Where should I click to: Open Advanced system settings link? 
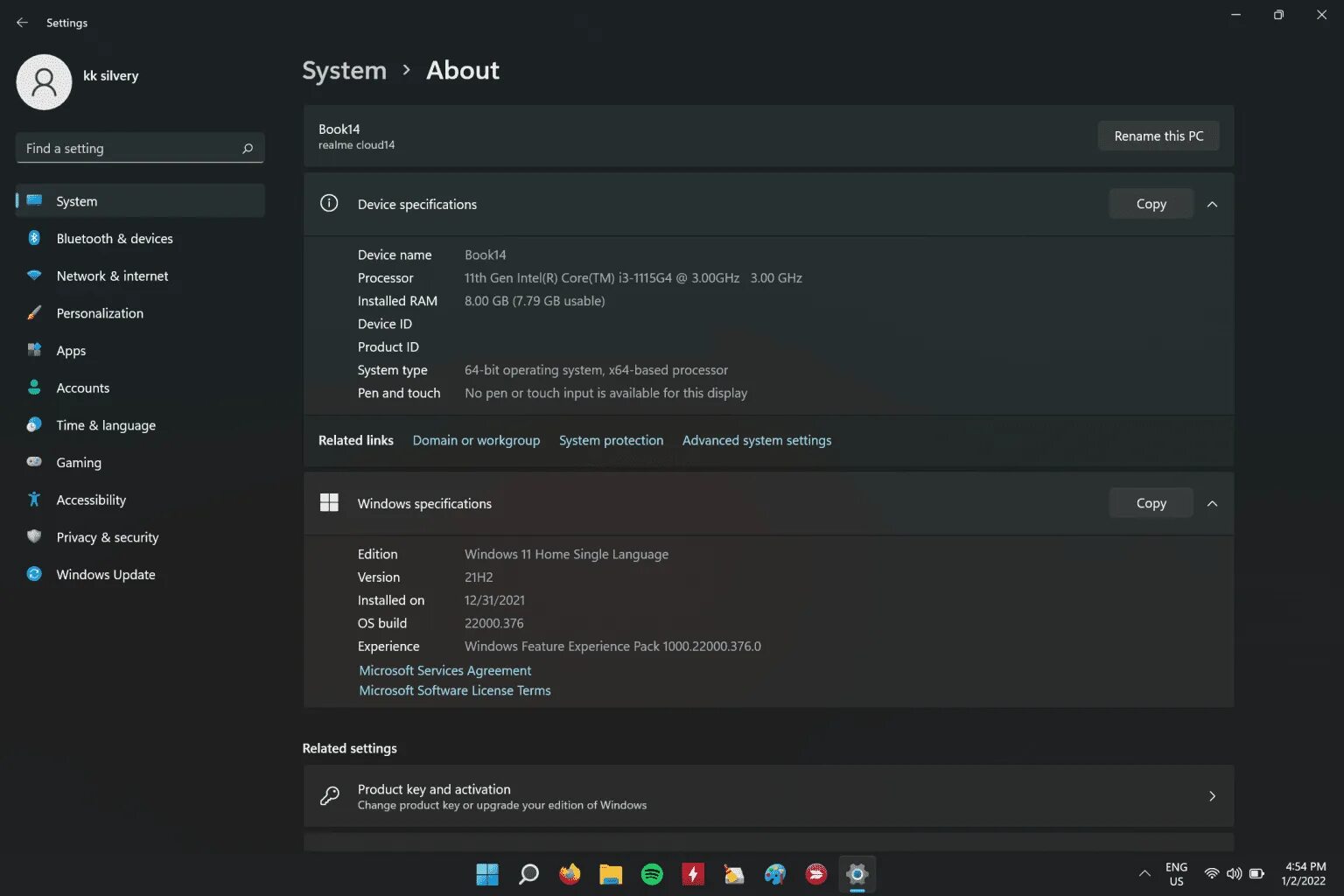click(757, 440)
